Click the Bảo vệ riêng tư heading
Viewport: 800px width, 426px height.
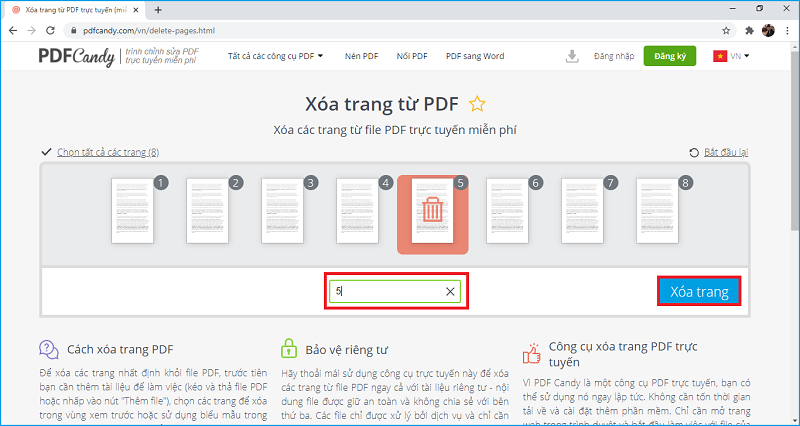346,350
